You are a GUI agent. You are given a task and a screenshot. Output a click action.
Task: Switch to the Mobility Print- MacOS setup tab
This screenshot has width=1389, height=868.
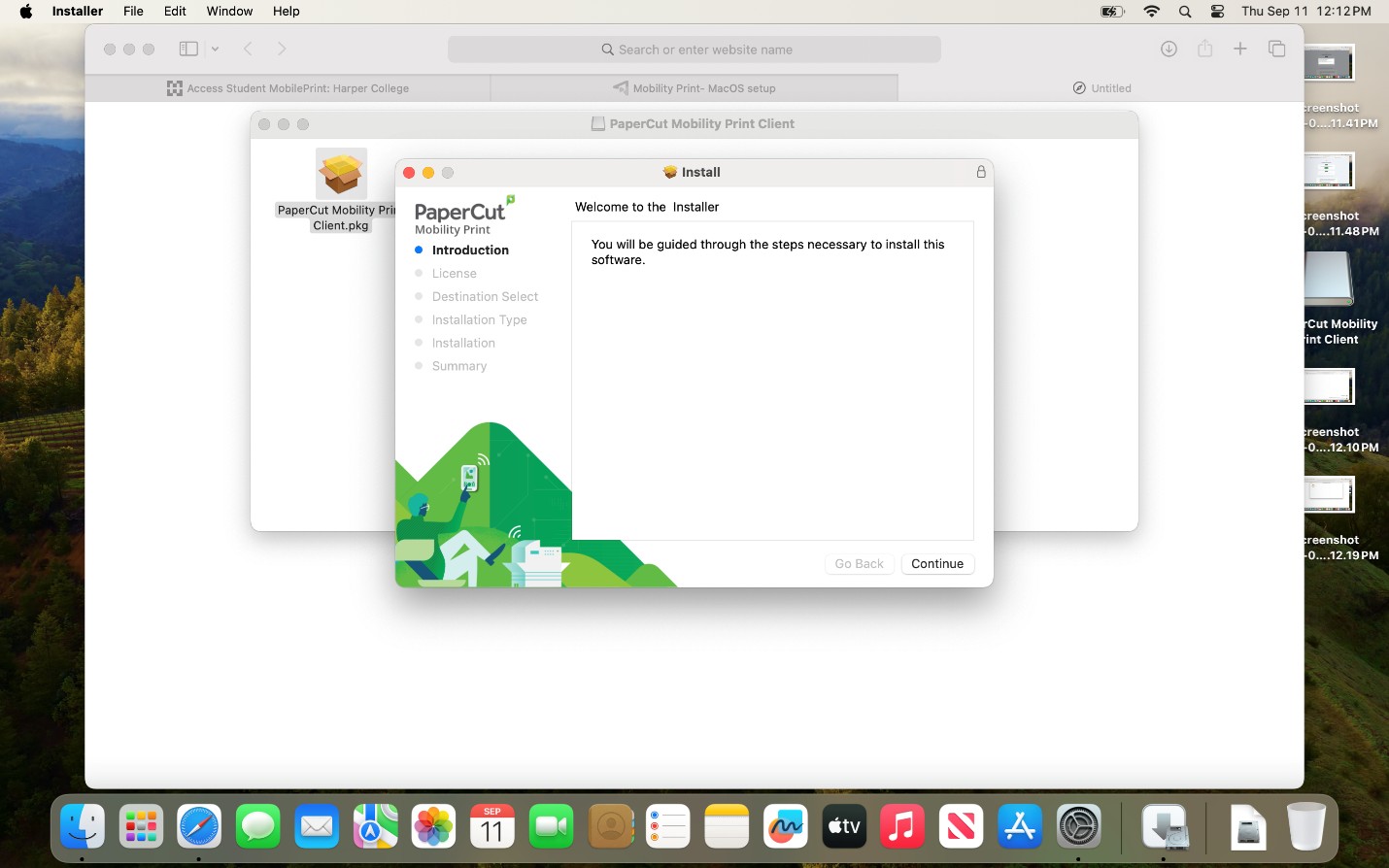point(695,88)
